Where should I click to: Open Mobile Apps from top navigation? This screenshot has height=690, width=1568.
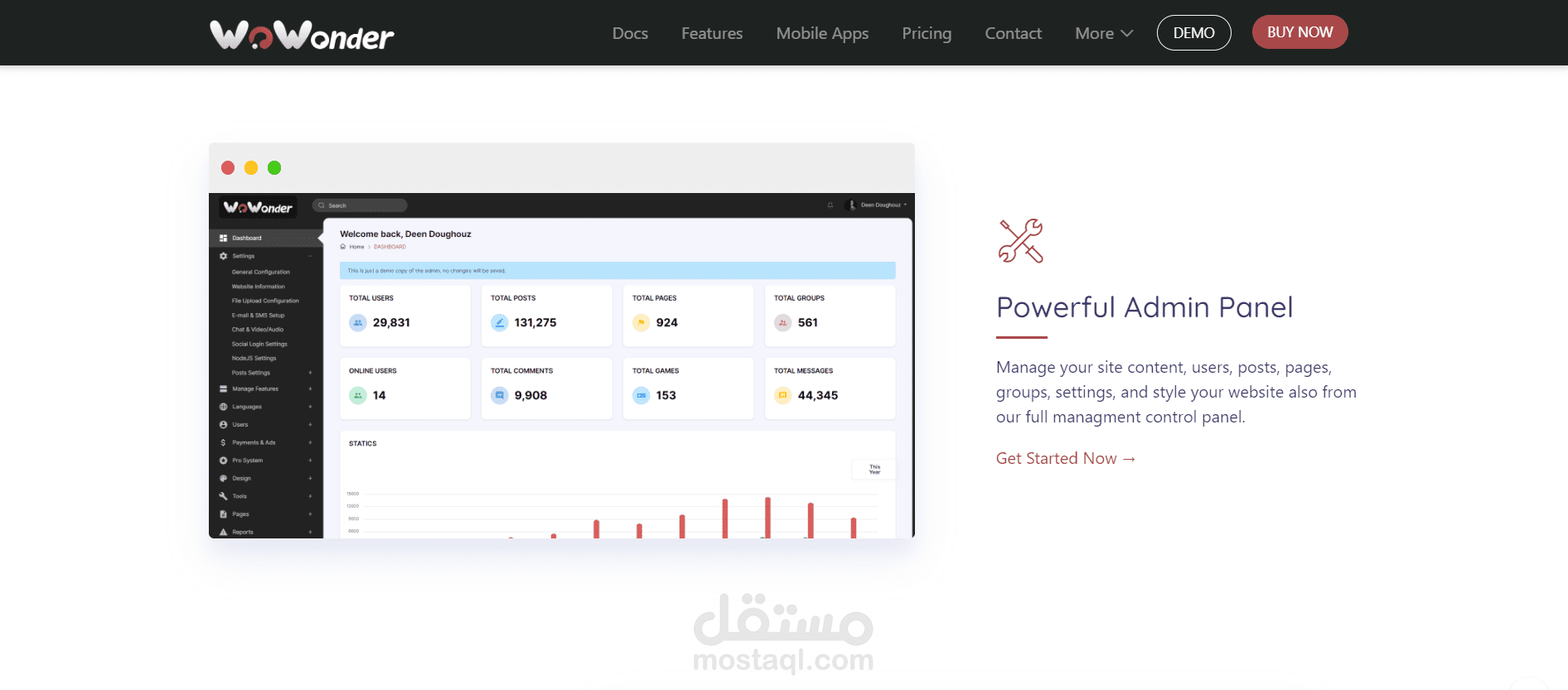point(822,33)
